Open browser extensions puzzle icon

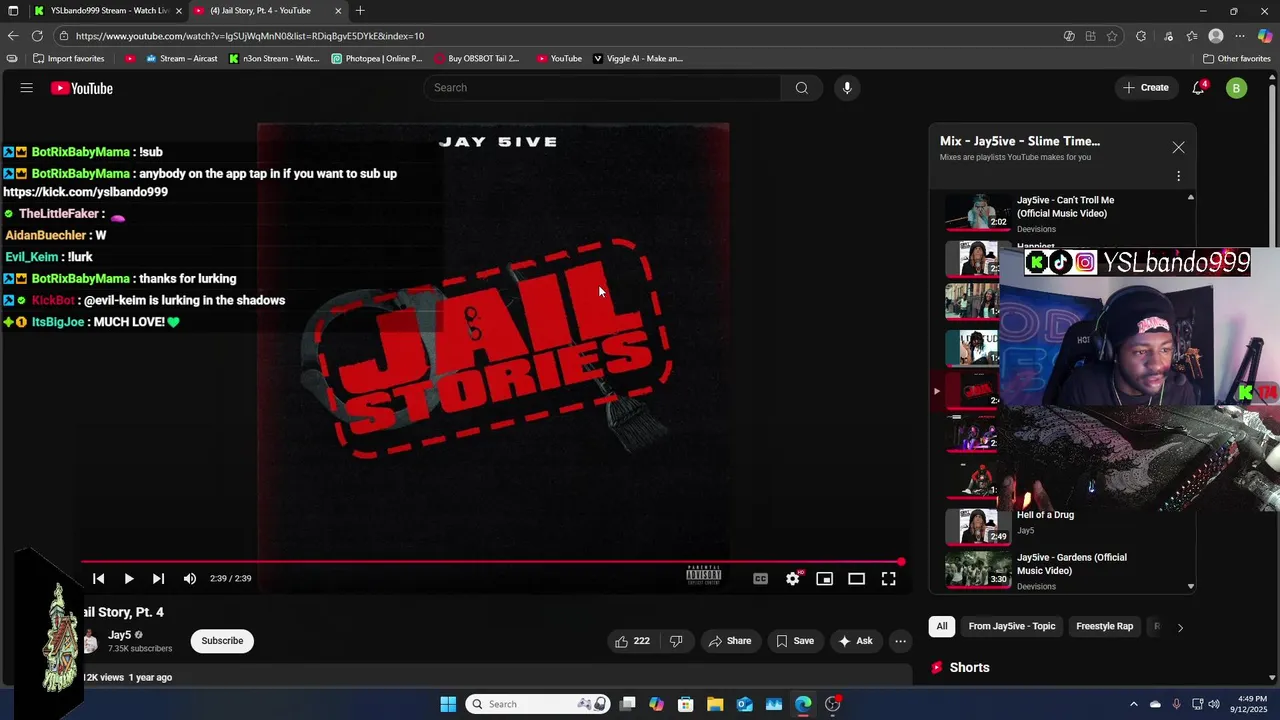point(1141,36)
